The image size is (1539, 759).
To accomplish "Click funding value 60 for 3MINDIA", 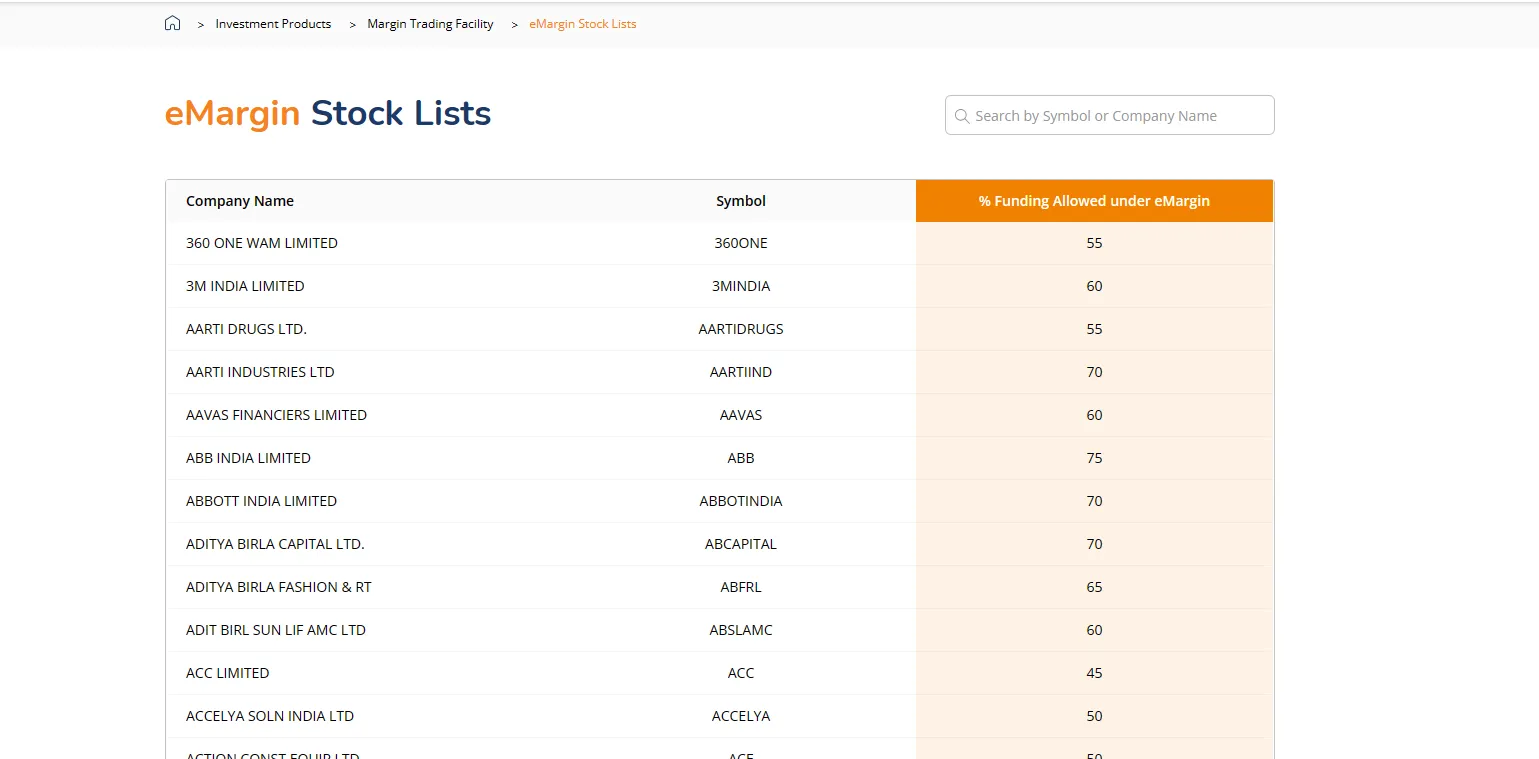I will coord(1094,286).
